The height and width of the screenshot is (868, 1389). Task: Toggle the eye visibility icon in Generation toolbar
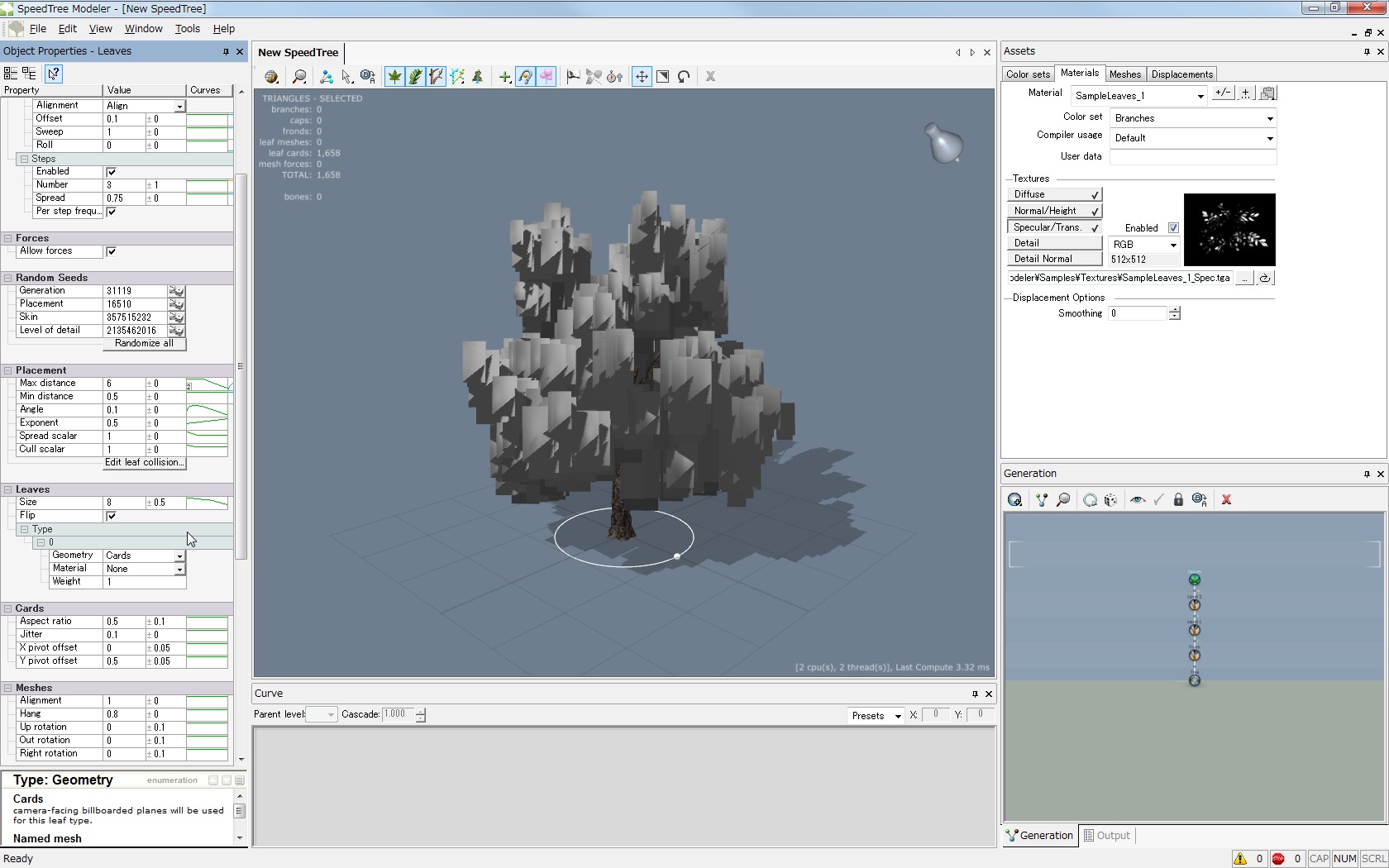(x=1138, y=500)
